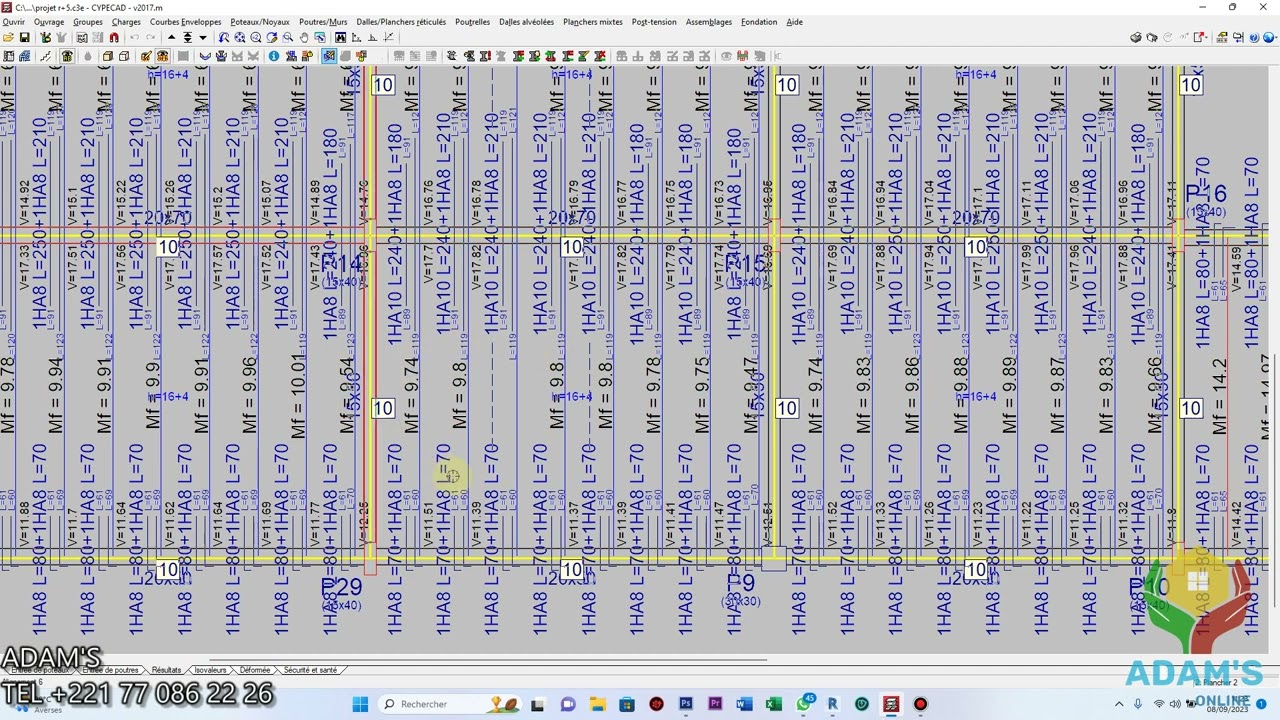Click the red magnet snap icon
This screenshot has width=1280, height=720.
click(114, 37)
